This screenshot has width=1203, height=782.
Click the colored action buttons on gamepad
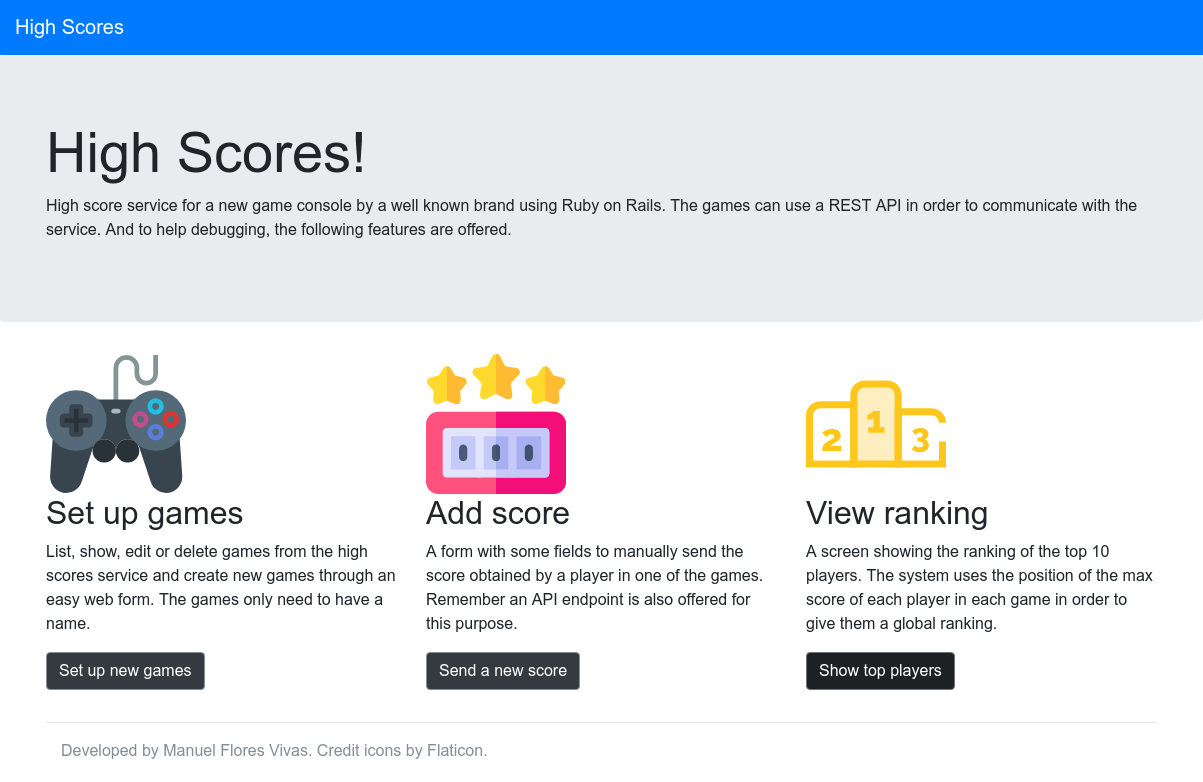pos(156,419)
